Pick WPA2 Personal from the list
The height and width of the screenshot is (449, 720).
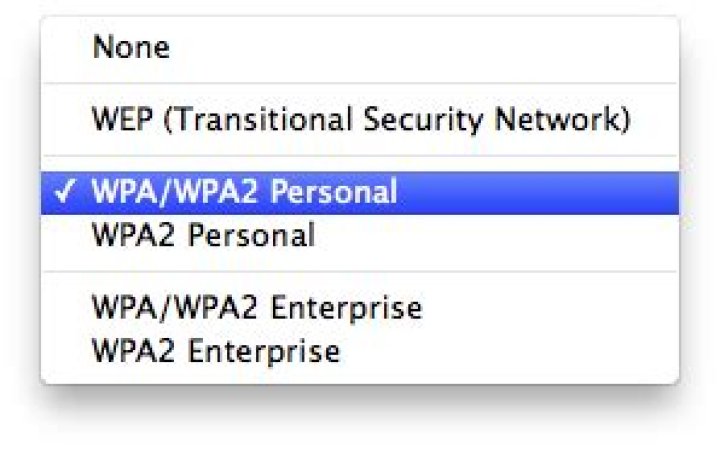[x=203, y=235]
